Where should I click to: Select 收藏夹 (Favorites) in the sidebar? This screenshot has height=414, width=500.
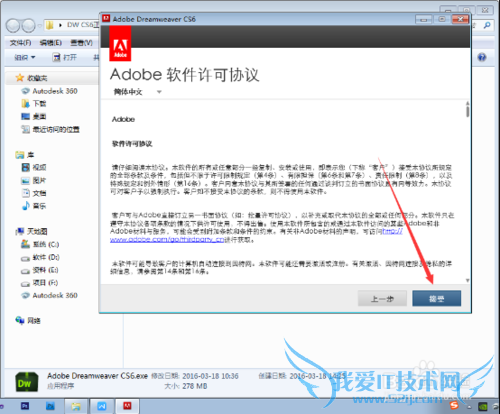(32, 78)
